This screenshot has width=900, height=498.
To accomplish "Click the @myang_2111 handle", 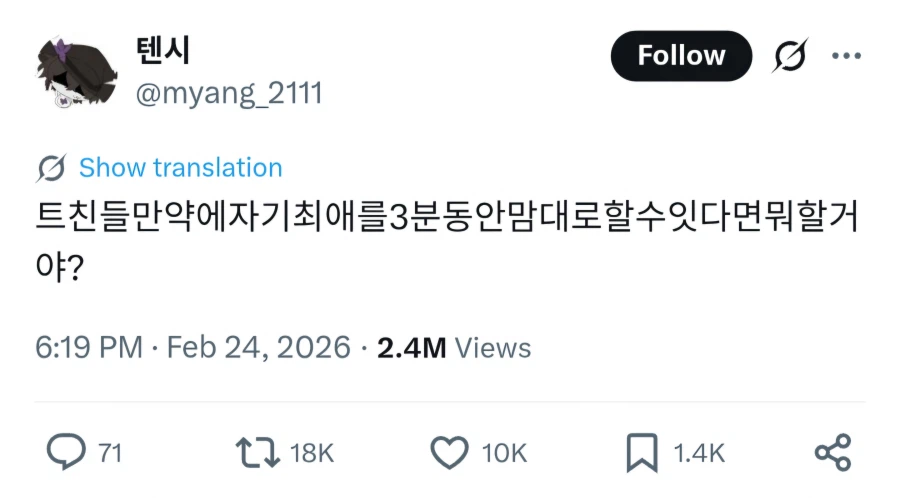I will point(227,94).
